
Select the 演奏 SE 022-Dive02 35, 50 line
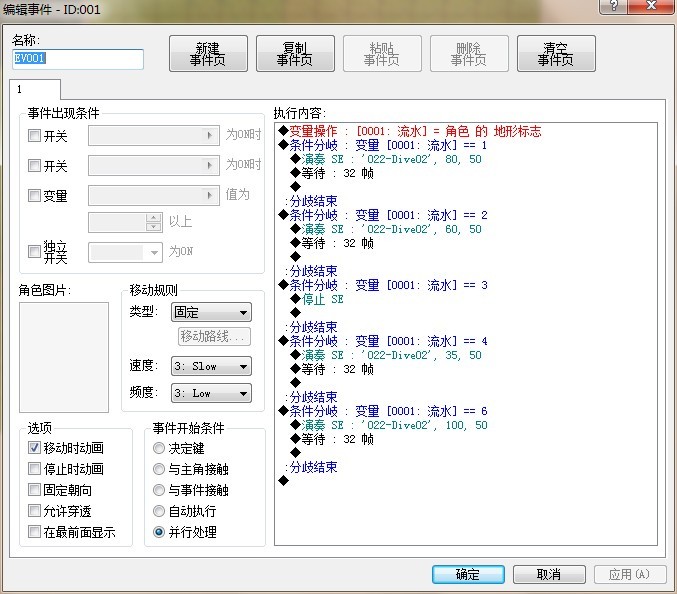tap(386, 355)
